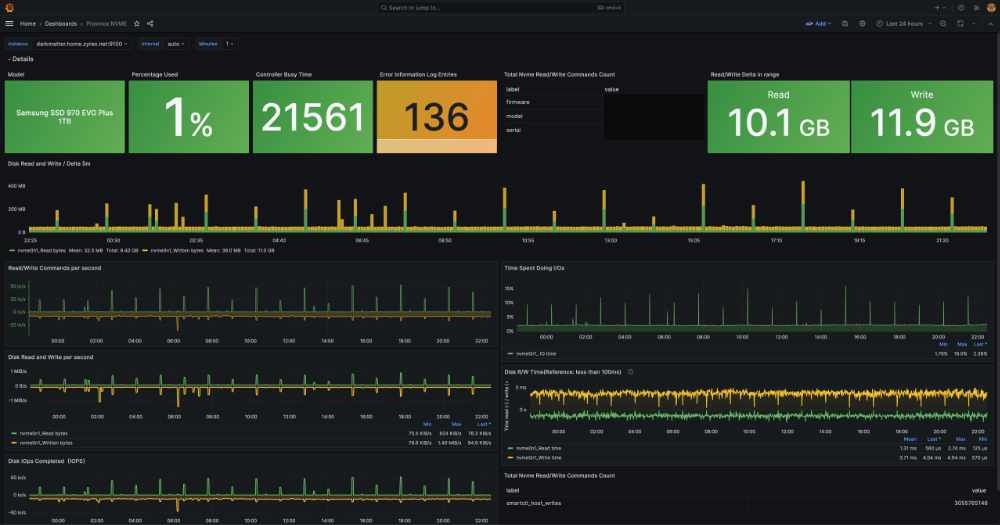Refresh the dashboard
Screen dimensions: 1000x525
click(x=960, y=24)
